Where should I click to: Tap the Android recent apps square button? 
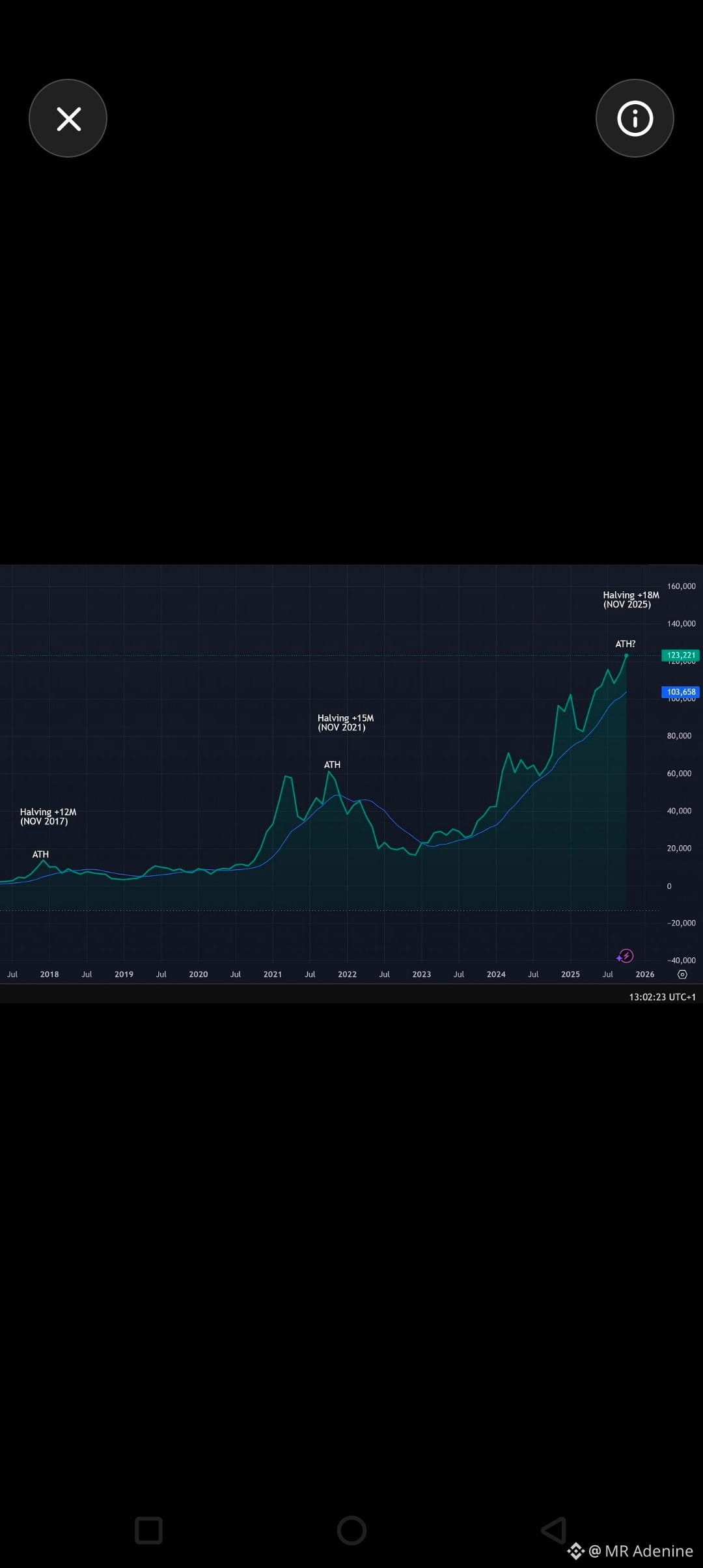(x=148, y=1530)
